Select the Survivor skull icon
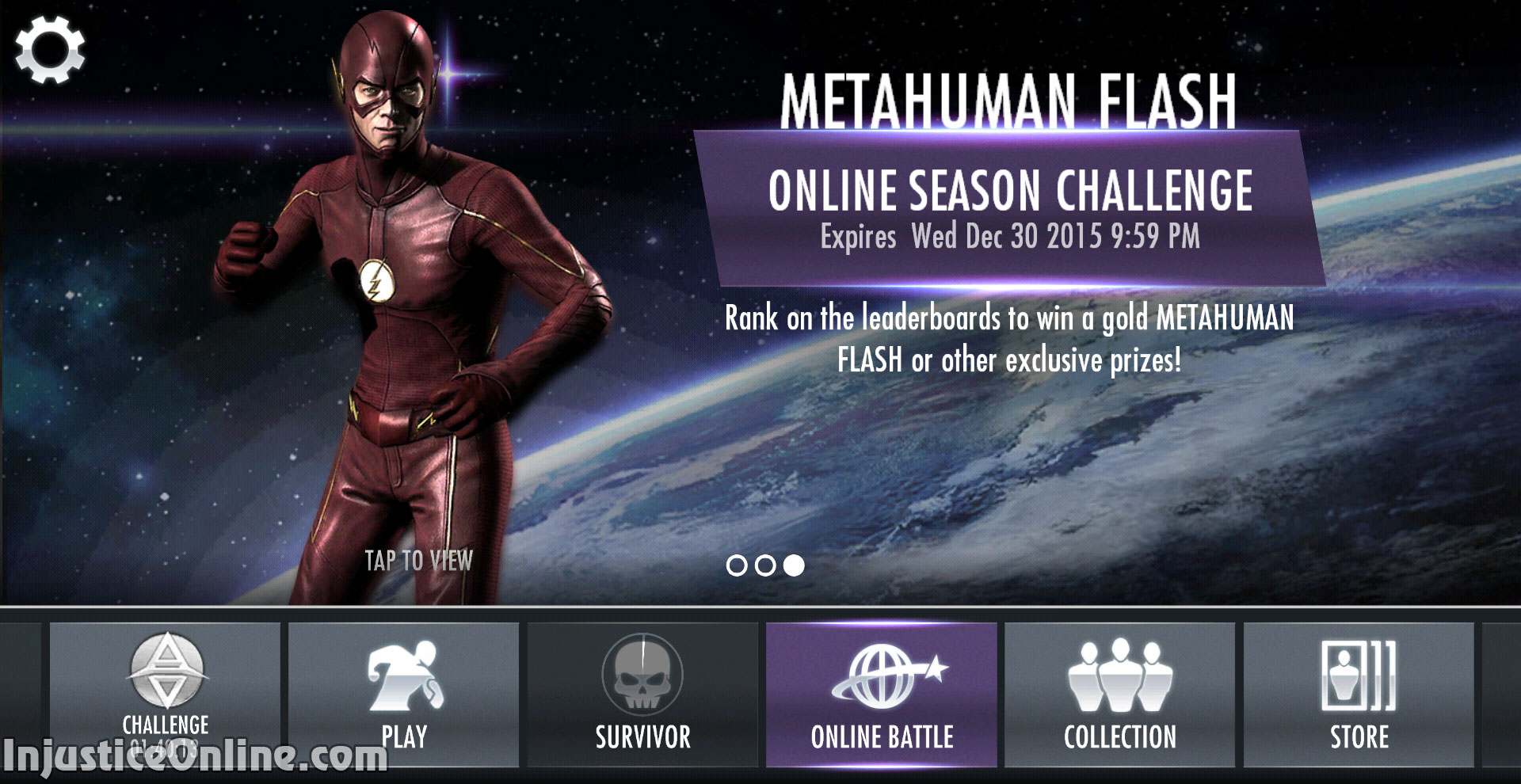1521x784 pixels. click(642, 674)
